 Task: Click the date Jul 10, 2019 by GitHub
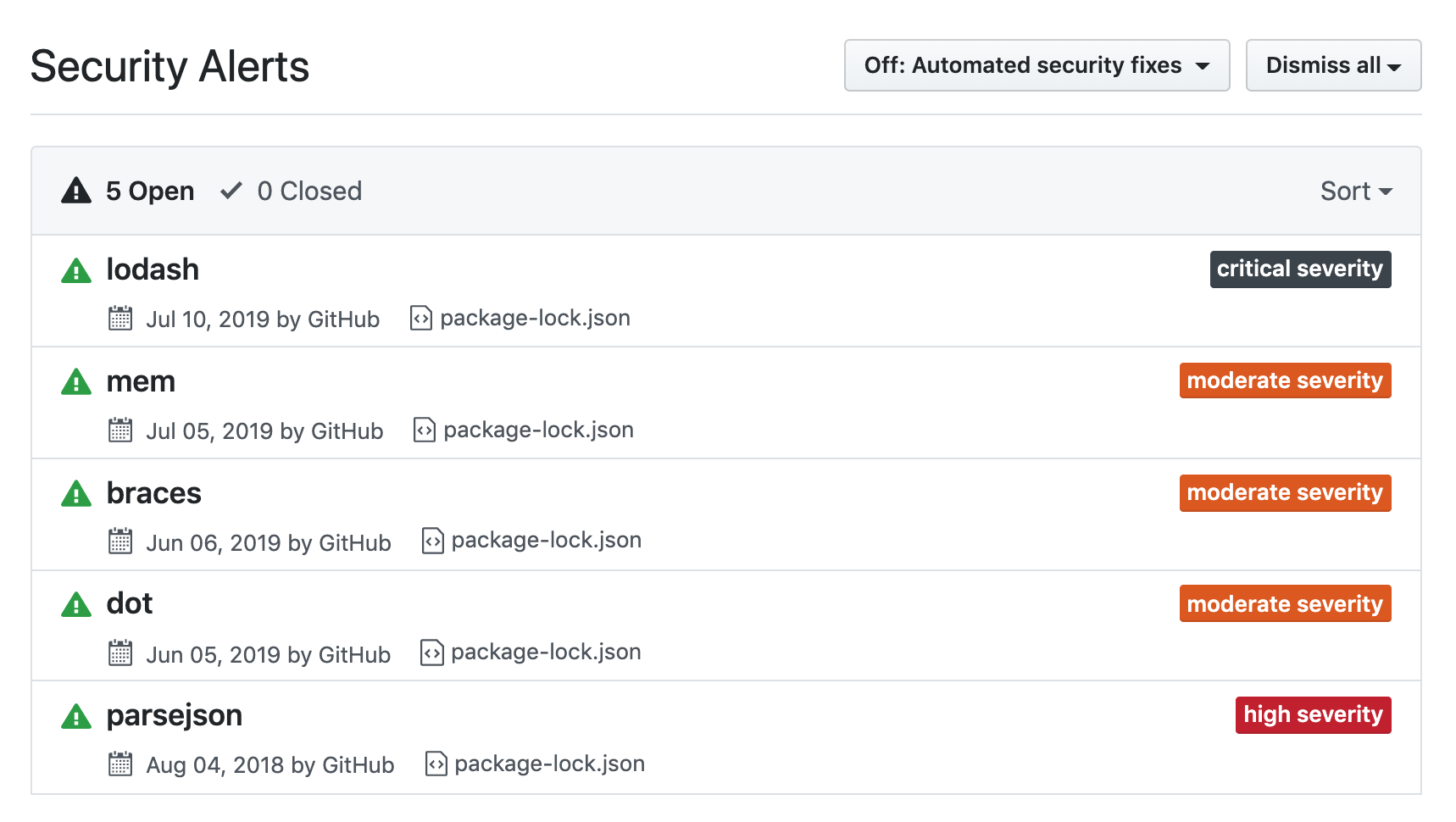point(263,319)
